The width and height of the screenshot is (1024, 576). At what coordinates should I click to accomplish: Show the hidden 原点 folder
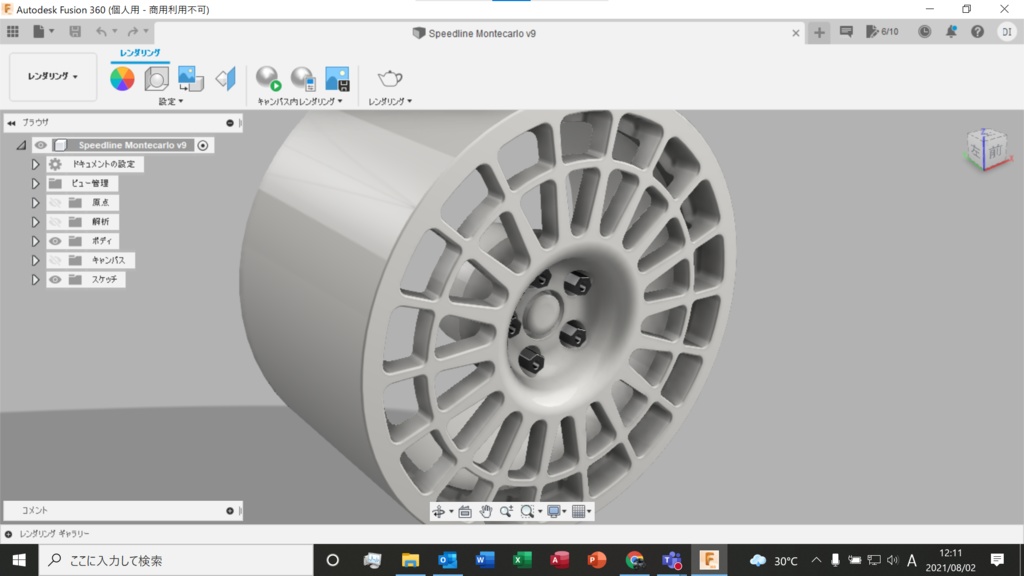(x=55, y=203)
